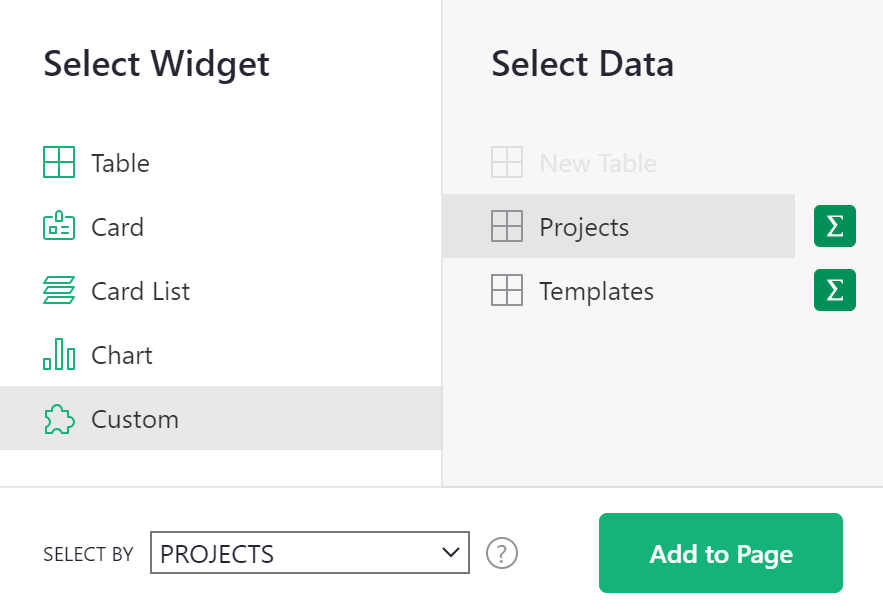Click the help question mark icon
Image resolution: width=883 pixels, height=612 pixels.
point(501,553)
